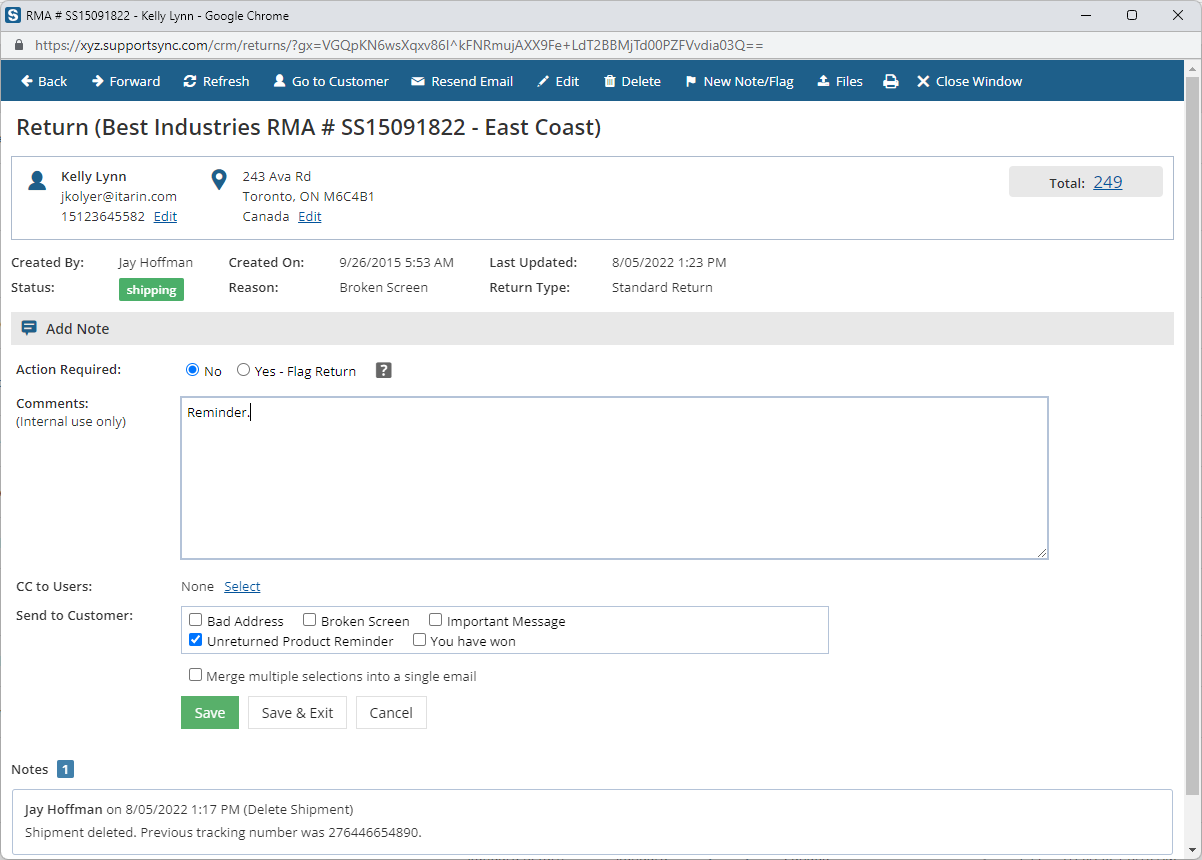Enable merge multiple selections into single email

pyautogui.click(x=196, y=676)
